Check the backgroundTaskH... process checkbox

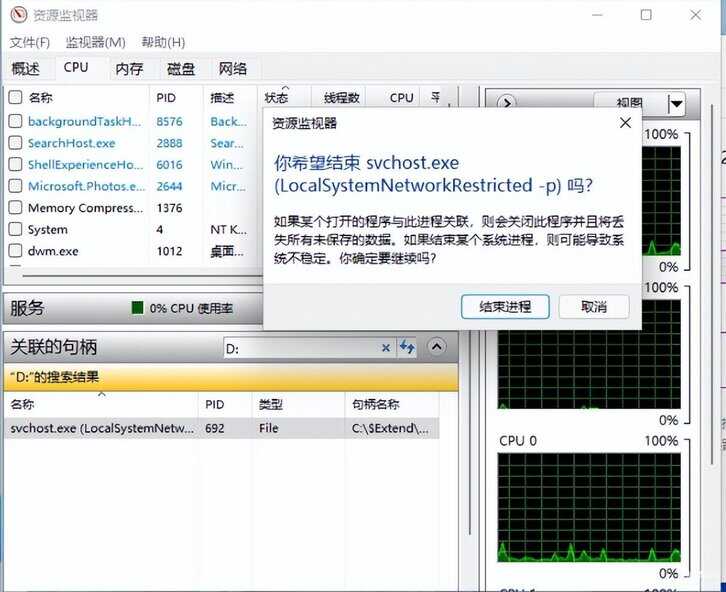click(x=15, y=121)
